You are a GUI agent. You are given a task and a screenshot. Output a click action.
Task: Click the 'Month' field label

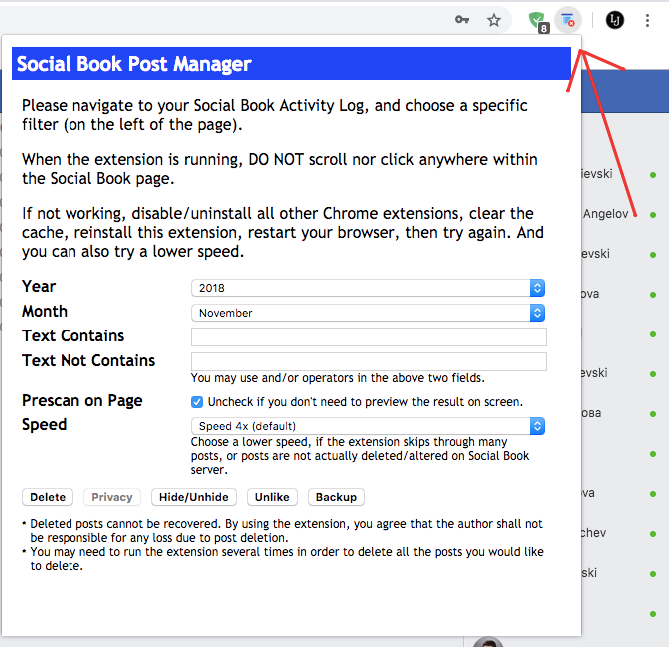point(45,312)
